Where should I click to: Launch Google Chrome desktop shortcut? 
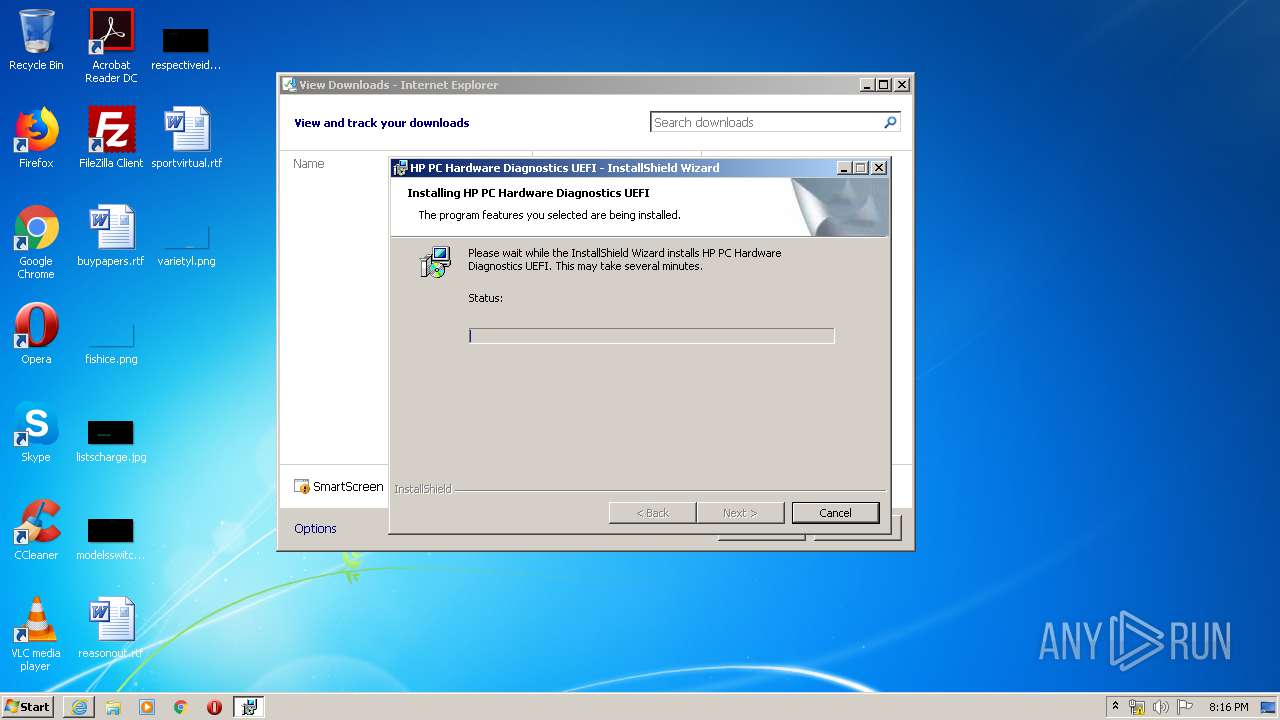pyautogui.click(x=36, y=242)
